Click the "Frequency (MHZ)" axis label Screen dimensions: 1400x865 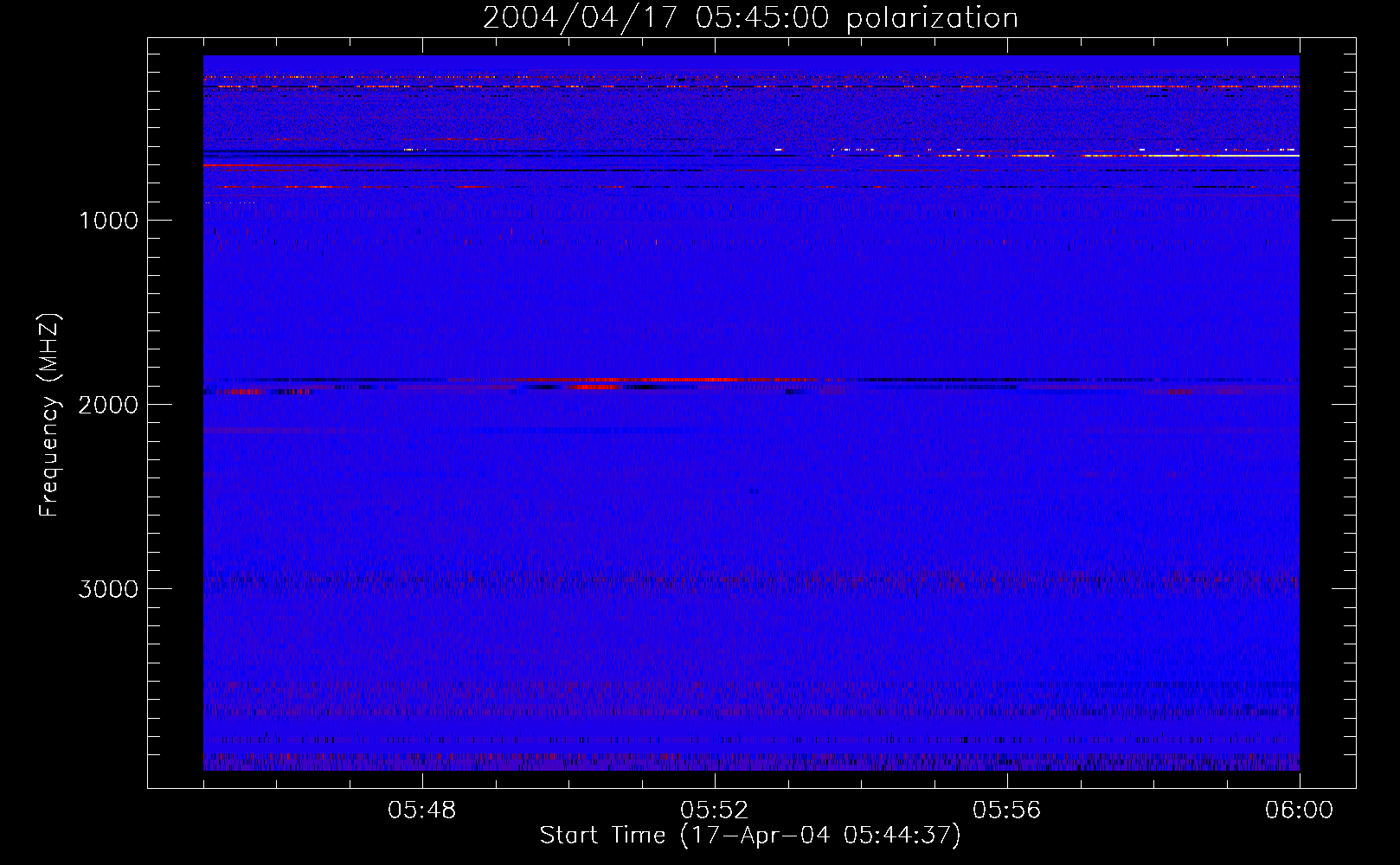pyautogui.click(x=50, y=415)
